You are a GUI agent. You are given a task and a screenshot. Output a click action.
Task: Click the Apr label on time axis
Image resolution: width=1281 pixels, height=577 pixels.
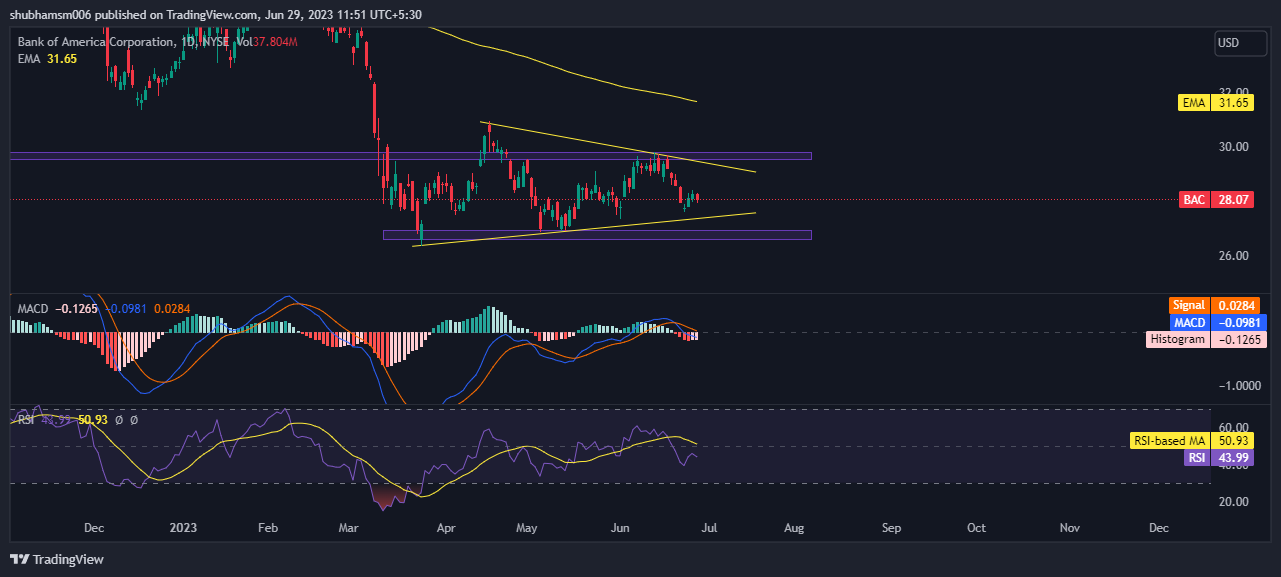(x=446, y=527)
